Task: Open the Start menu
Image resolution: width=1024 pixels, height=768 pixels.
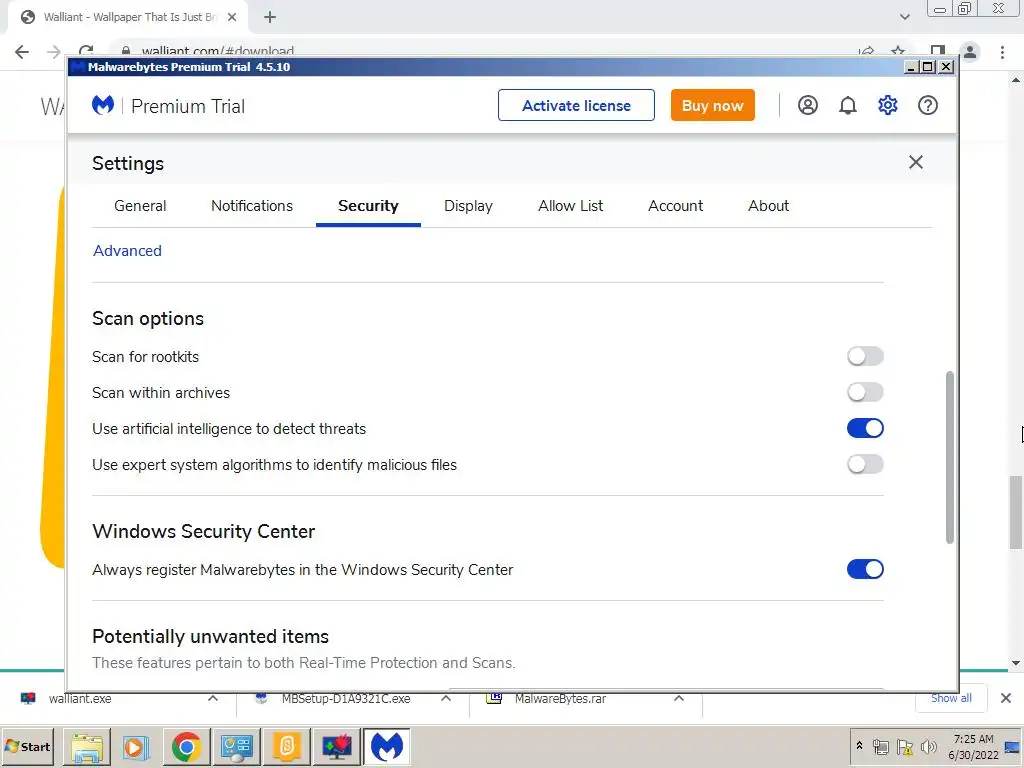Action: click(28, 746)
